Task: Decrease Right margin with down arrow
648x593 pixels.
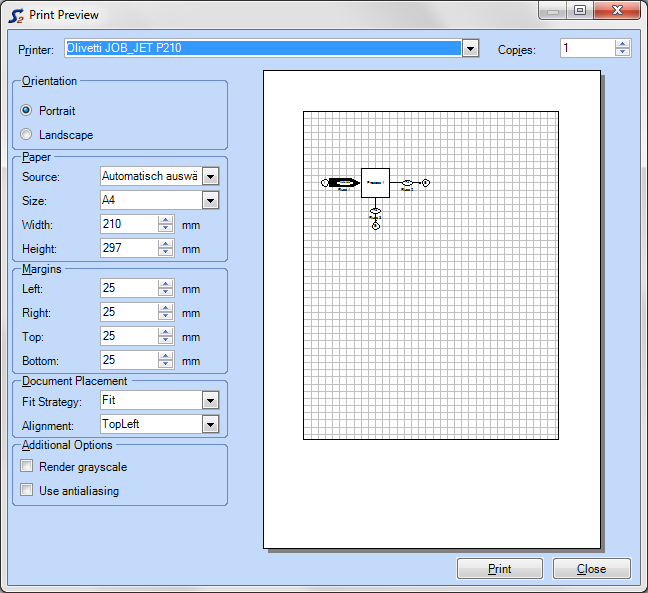Action: (165, 316)
